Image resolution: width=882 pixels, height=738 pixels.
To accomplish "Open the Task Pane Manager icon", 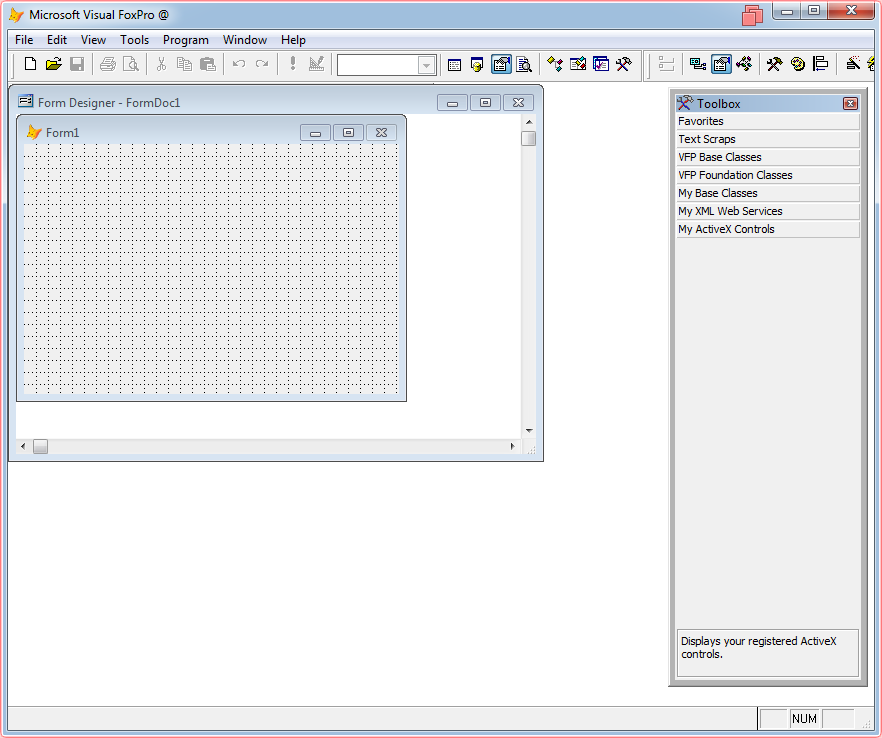I will 601,65.
